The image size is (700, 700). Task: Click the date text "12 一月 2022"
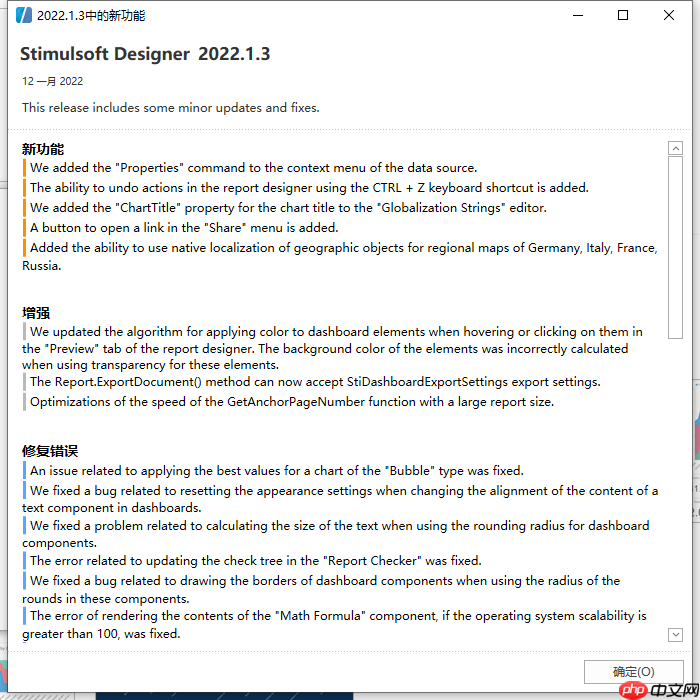pos(53,81)
